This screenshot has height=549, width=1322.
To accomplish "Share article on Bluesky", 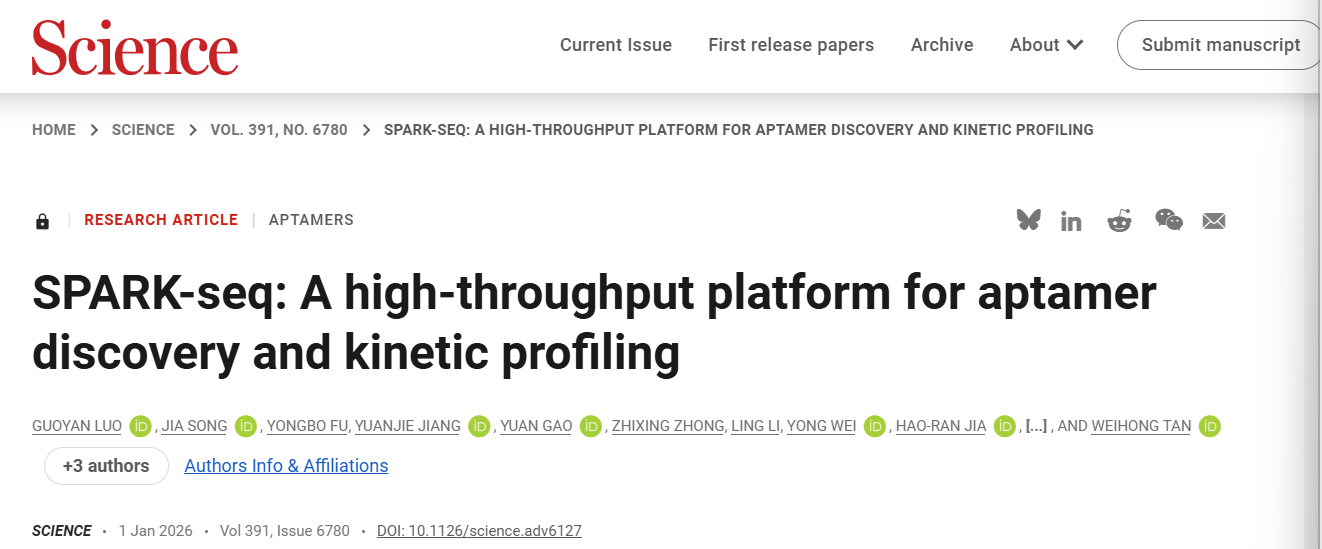I will pos(1028,220).
